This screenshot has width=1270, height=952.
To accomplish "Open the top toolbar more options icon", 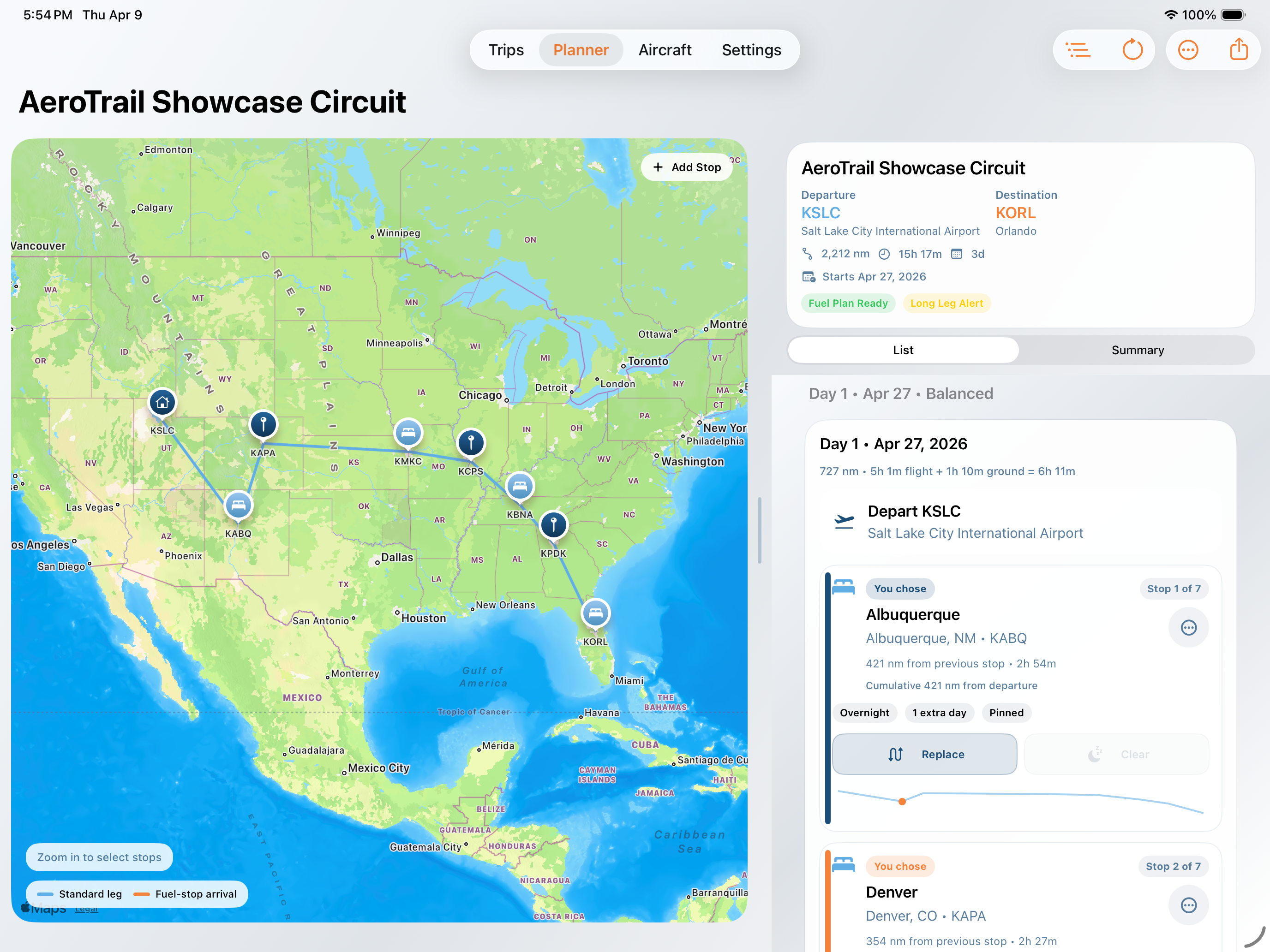I will click(x=1188, y=50).
